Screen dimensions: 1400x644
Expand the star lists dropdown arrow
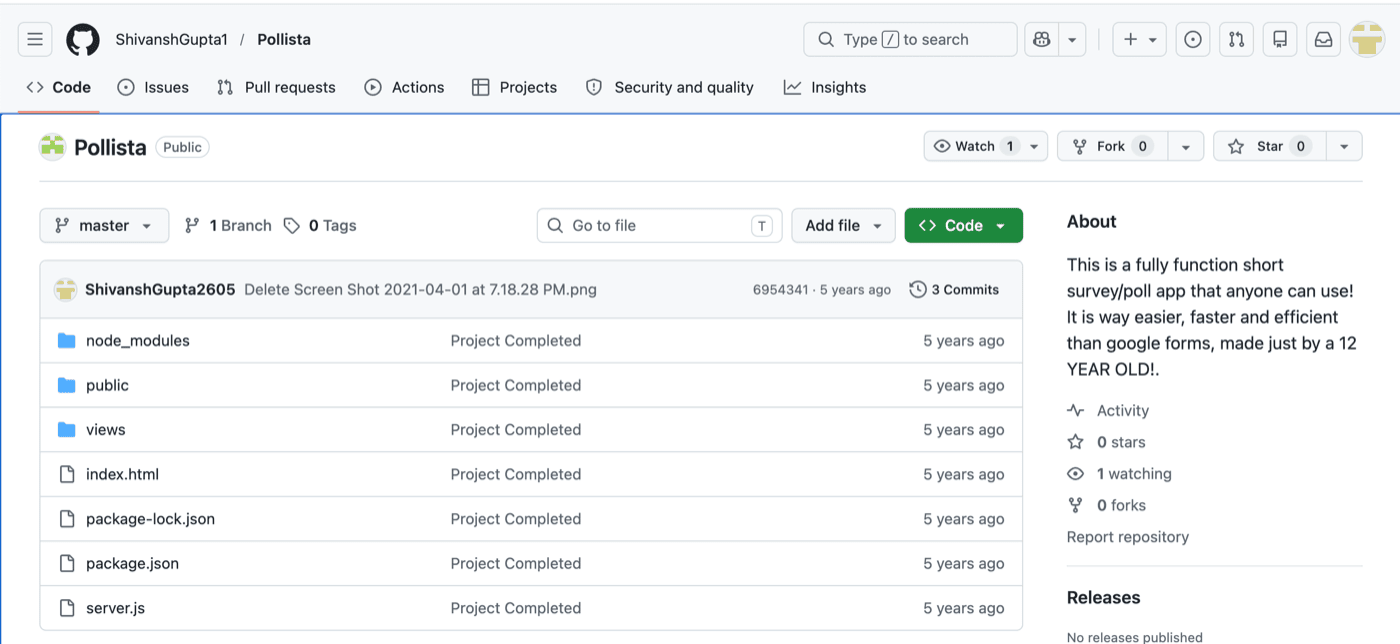point(1344,146)
